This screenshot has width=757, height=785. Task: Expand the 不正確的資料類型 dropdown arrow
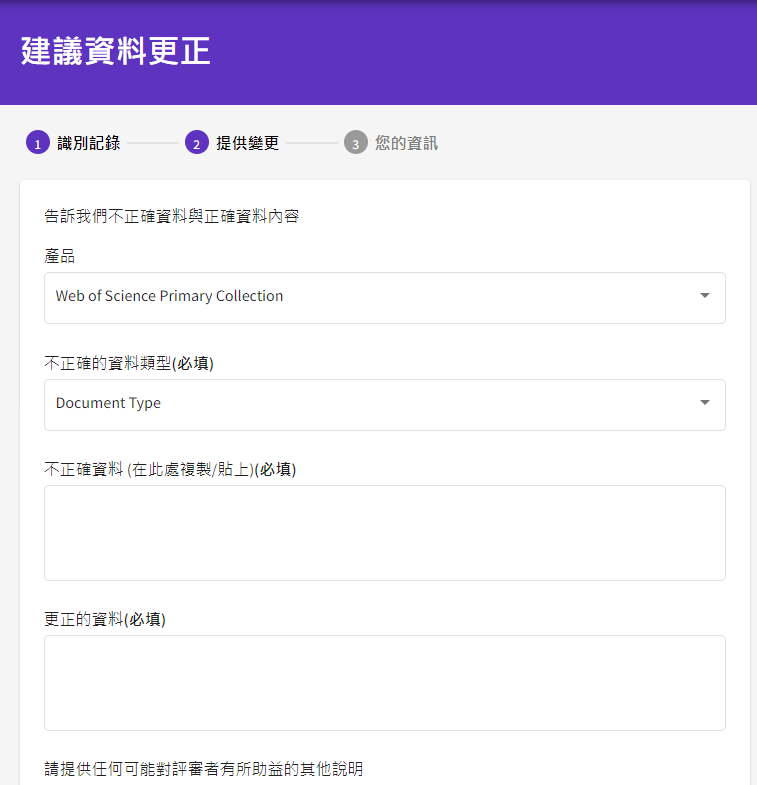[704, 403]
